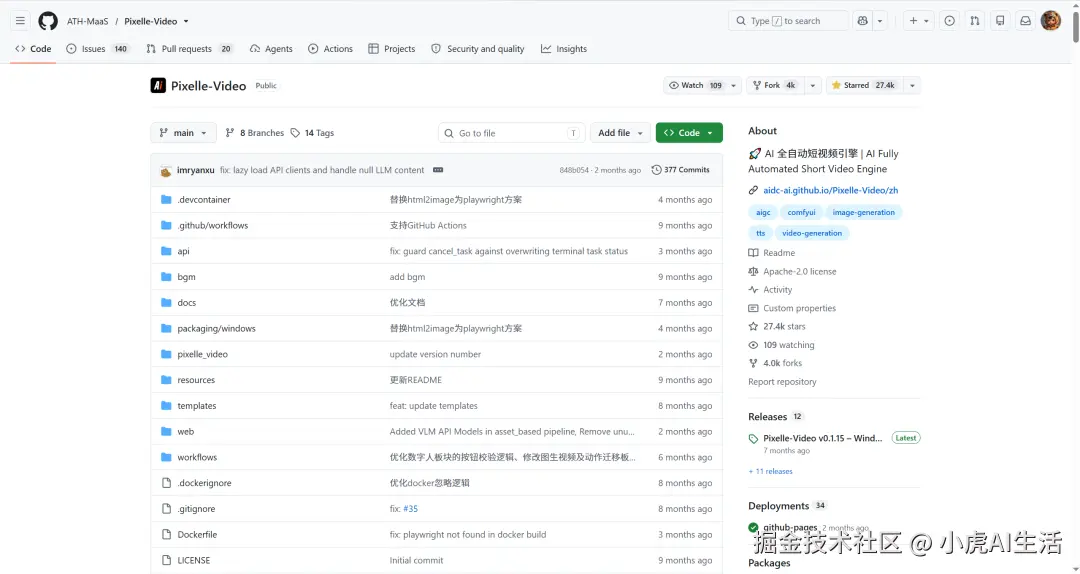Click the link icon beside website URL

pyautogui.click(x=754, y=190)
